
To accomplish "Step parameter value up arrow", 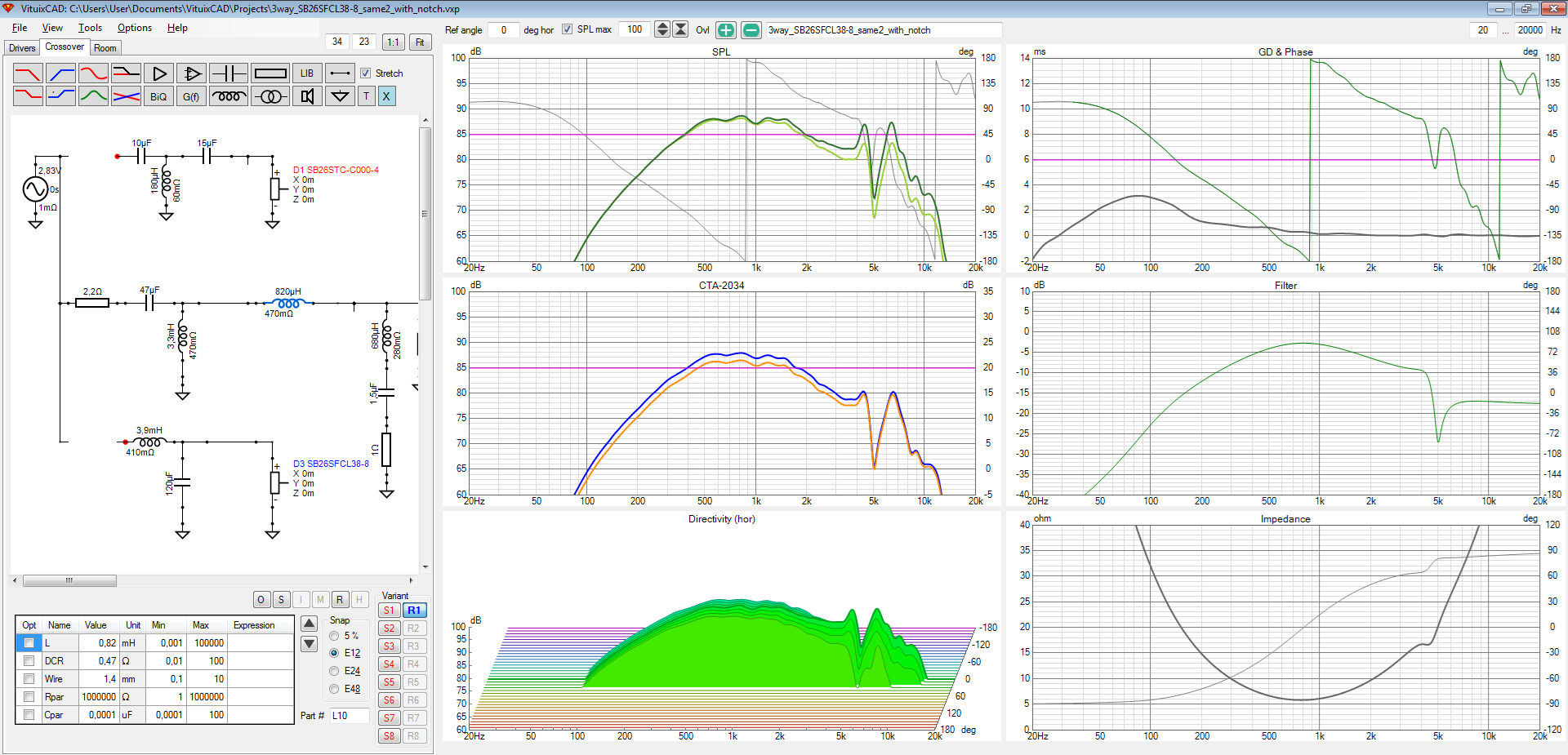I will click(310, 624).
